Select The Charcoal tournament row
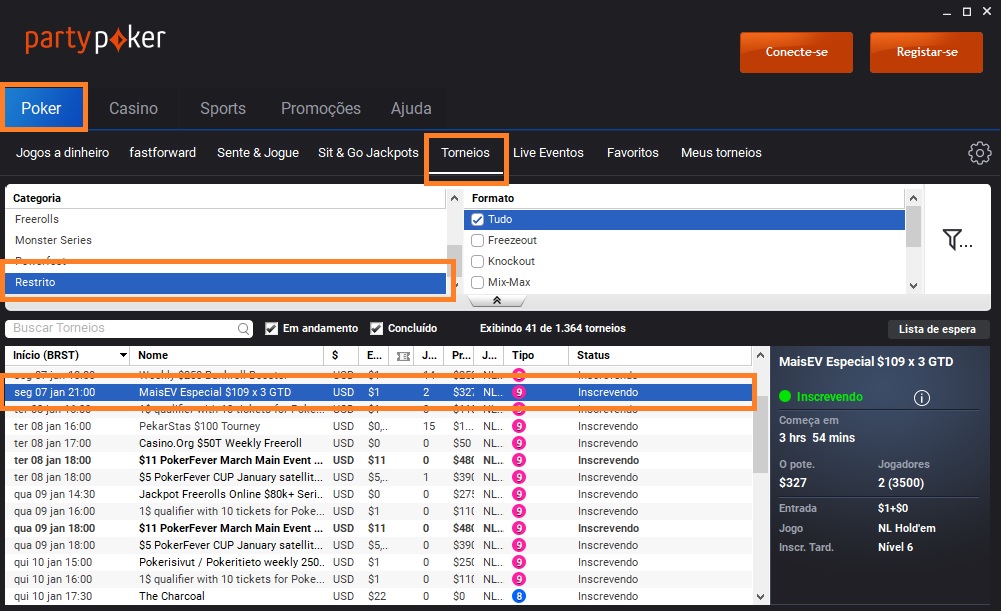The width and height of the screenshot is (1001, 611). 379,596
